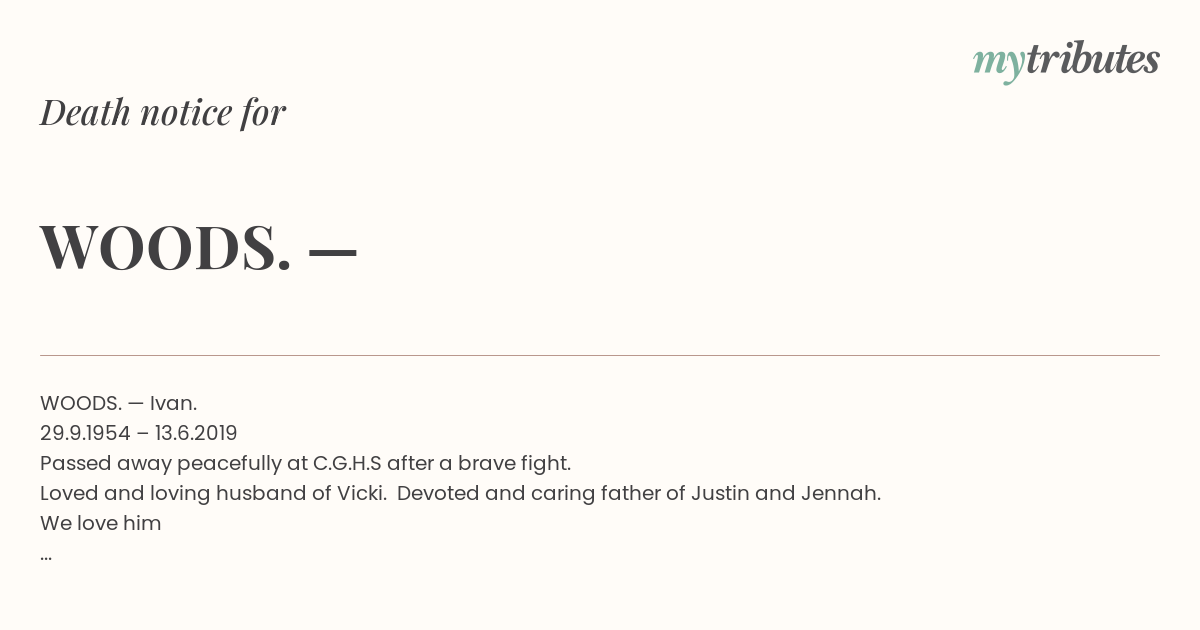The width and height of the screenshot is (1200, 630).
Task: Click the phrase 'after a brave fight'
Action: tap(479, 463)
